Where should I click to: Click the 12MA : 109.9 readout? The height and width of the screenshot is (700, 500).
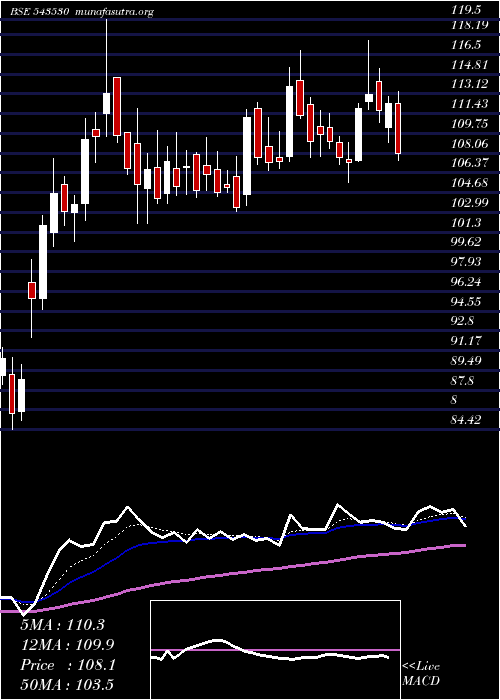point(67,645)
